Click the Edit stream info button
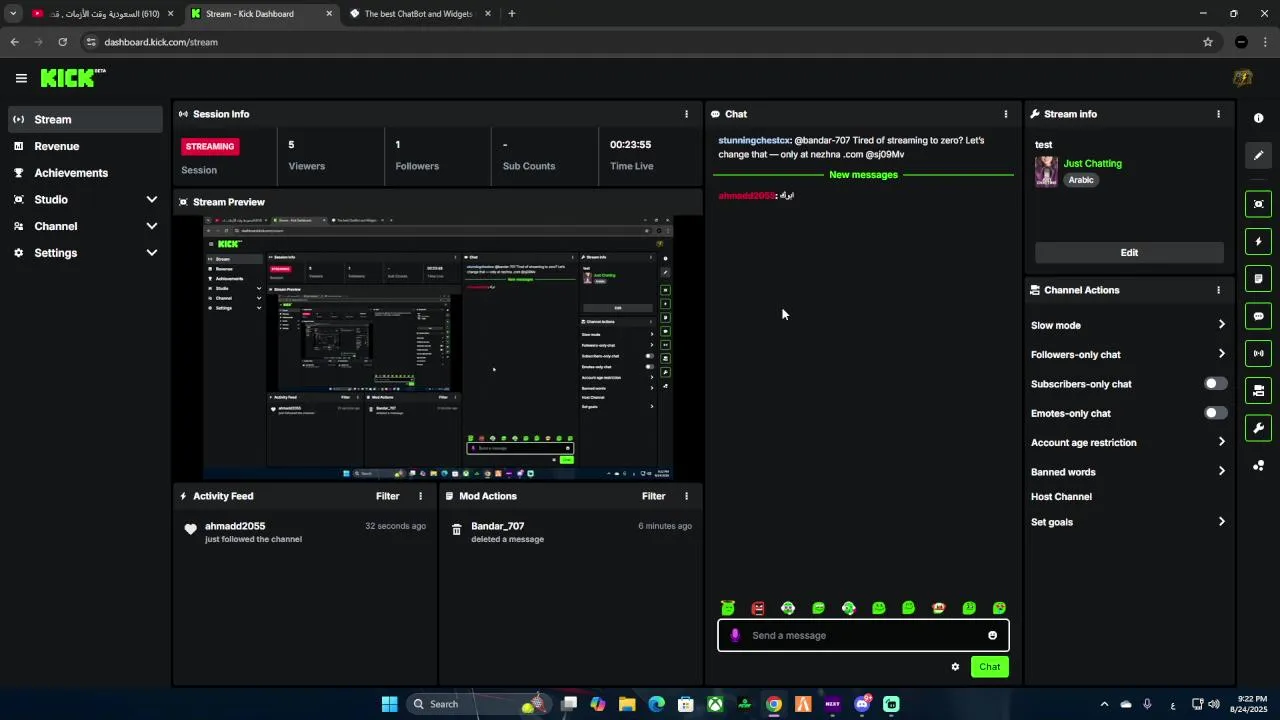Viewport: 1280px width, 720px height. (x=1129, y=253)
